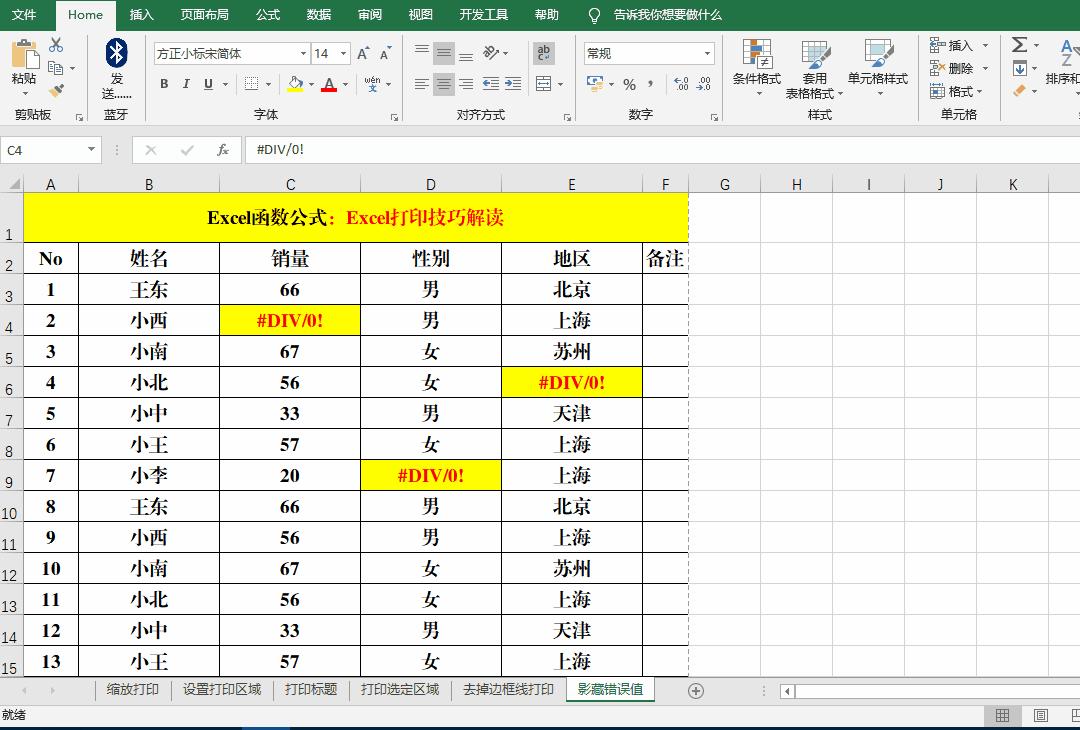The height and width of the screenshot is (730, 1080).
Task: Switch to the 插入 ribbon tab
Action: tap(139, 15)
